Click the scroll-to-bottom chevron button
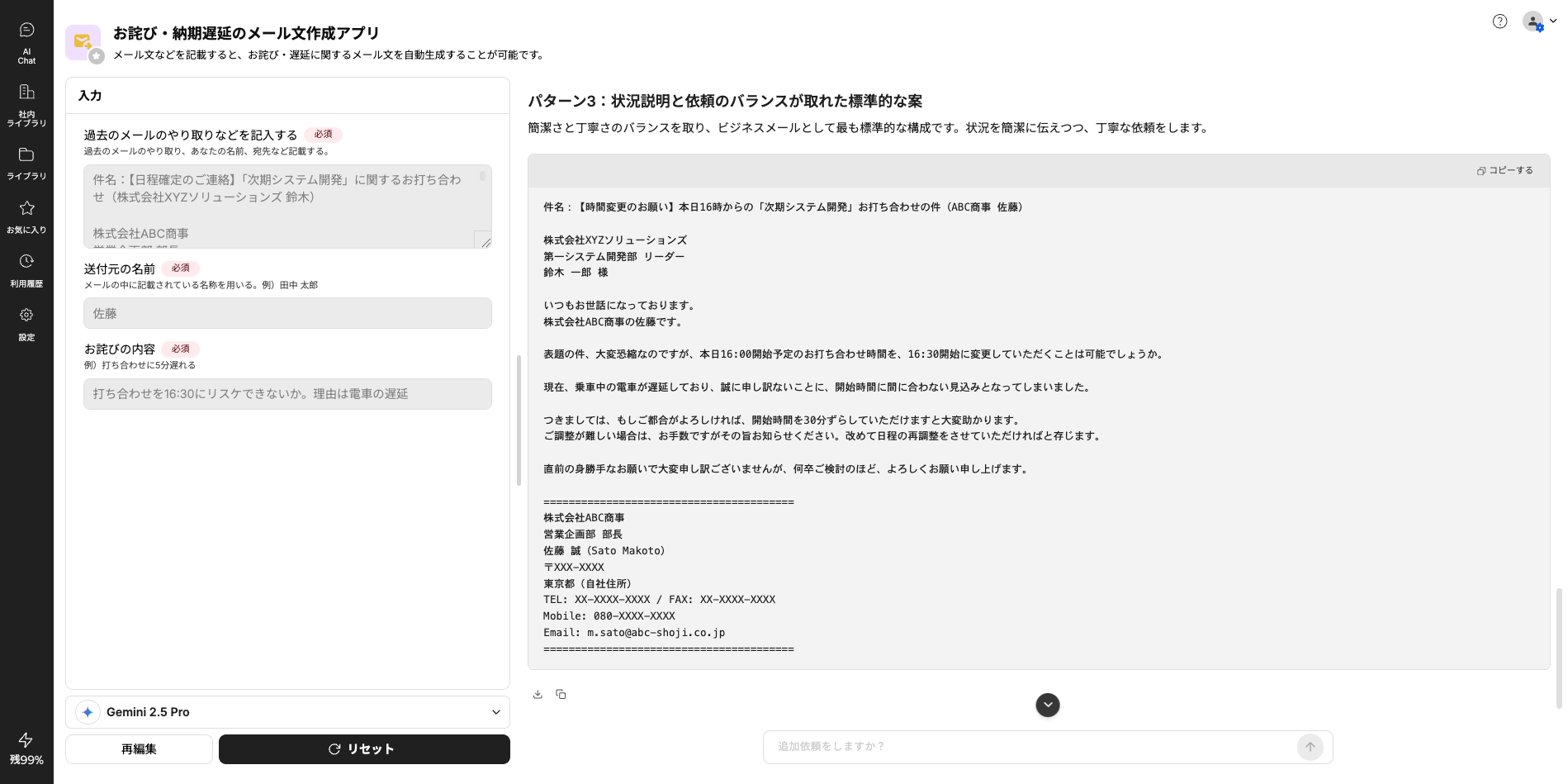1568x784 pixels. tap(1047, 705)
